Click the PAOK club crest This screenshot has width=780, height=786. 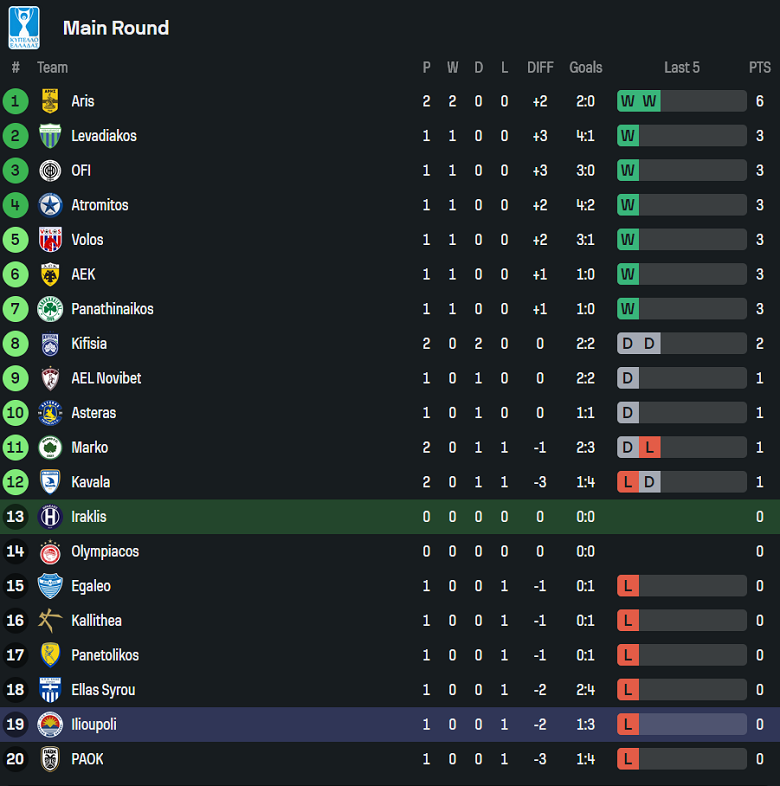pos(50,759)
